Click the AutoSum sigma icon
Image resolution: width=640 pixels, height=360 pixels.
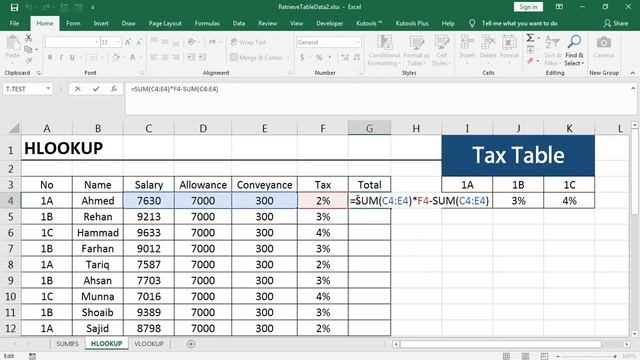click(x=530, y=38)
